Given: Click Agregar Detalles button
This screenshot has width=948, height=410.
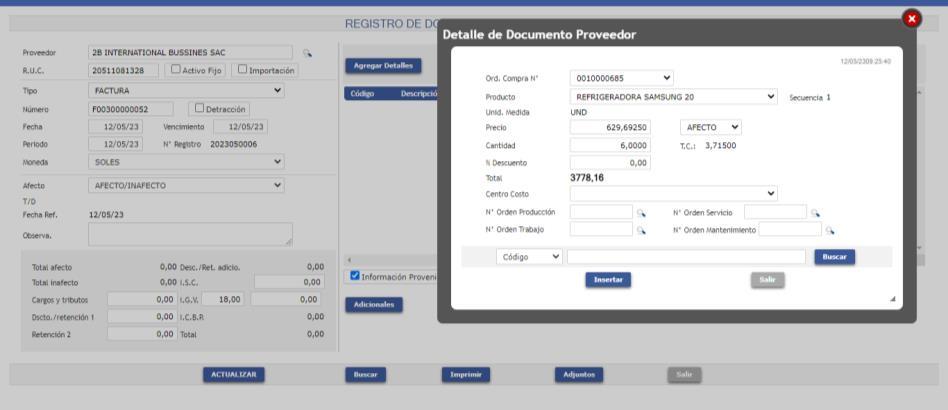Looking at the screenshot, I should 383,66.
